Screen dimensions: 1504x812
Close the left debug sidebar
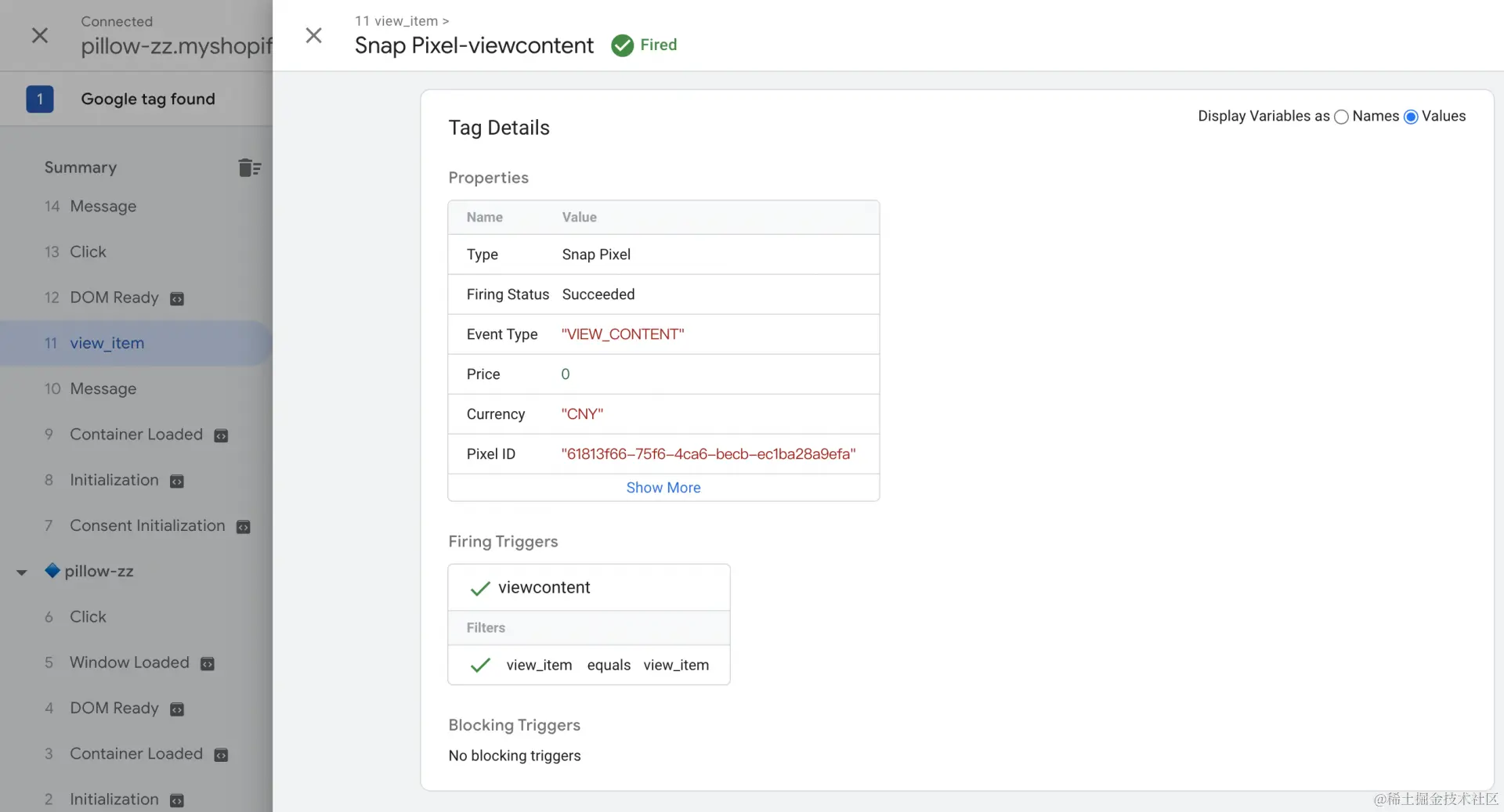[x=40, y=35]
